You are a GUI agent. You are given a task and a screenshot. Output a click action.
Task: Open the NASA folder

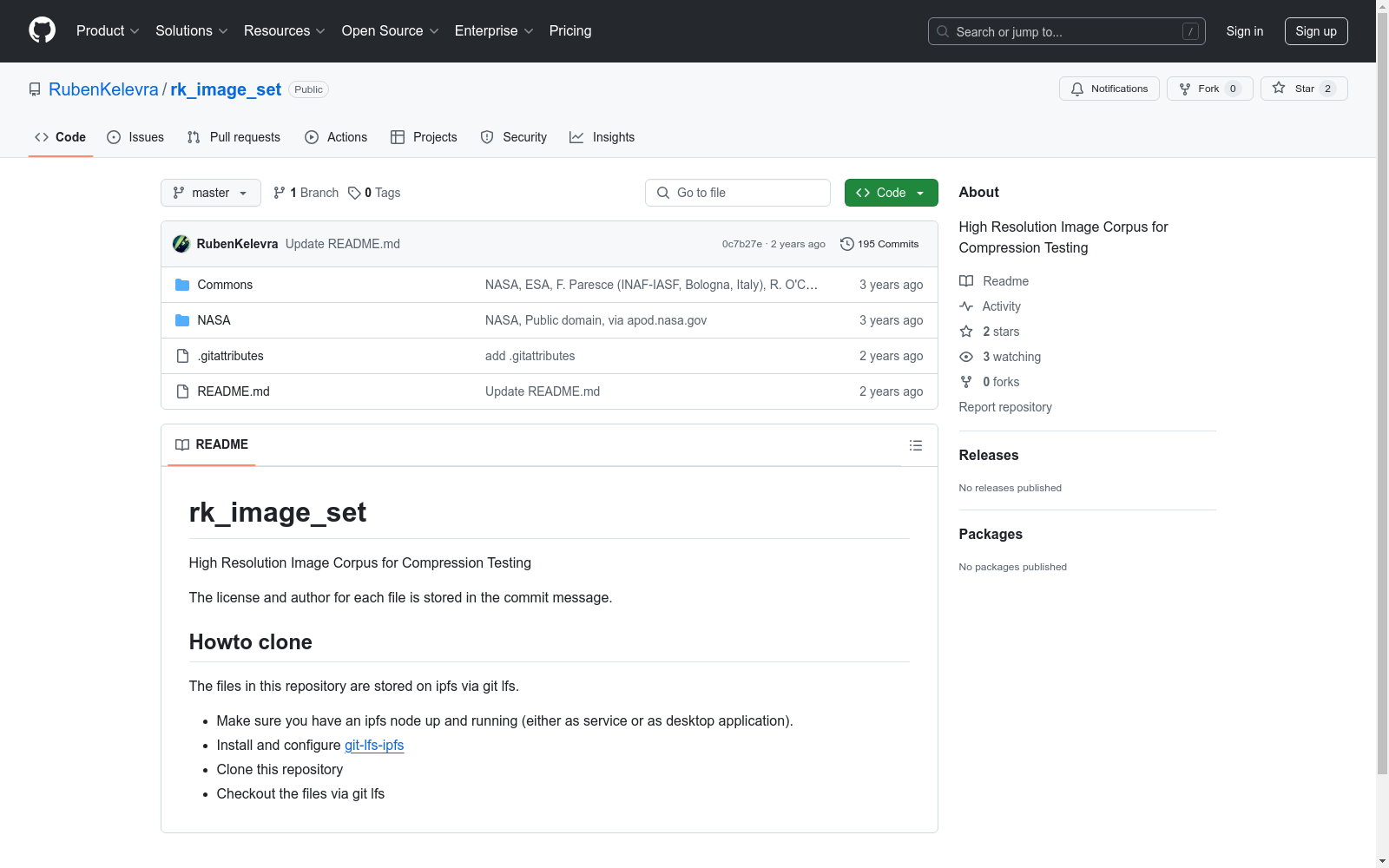(x=214, y=320)
